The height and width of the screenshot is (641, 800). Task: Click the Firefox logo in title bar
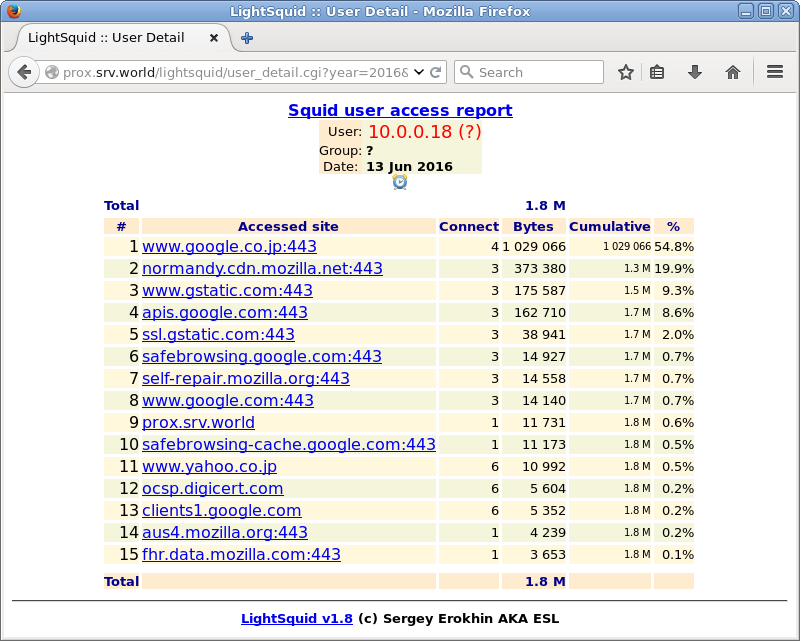click(x=14, y=11)
